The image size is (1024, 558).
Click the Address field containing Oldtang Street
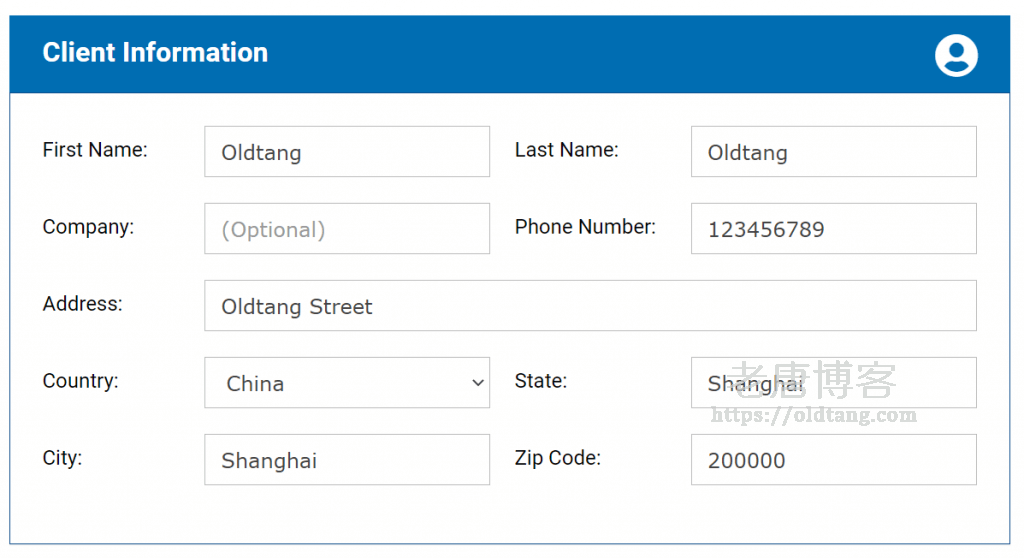pyautogui.click(x=590, y=306)
